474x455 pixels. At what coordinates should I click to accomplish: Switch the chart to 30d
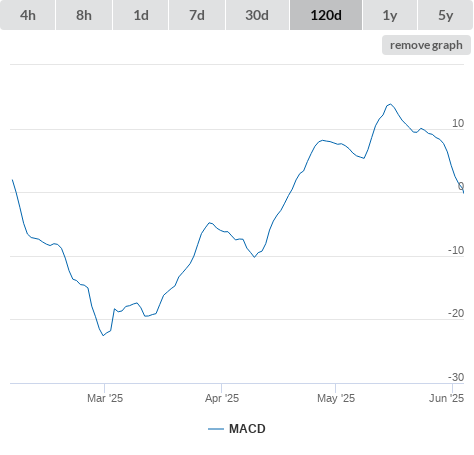click(257, 15)
